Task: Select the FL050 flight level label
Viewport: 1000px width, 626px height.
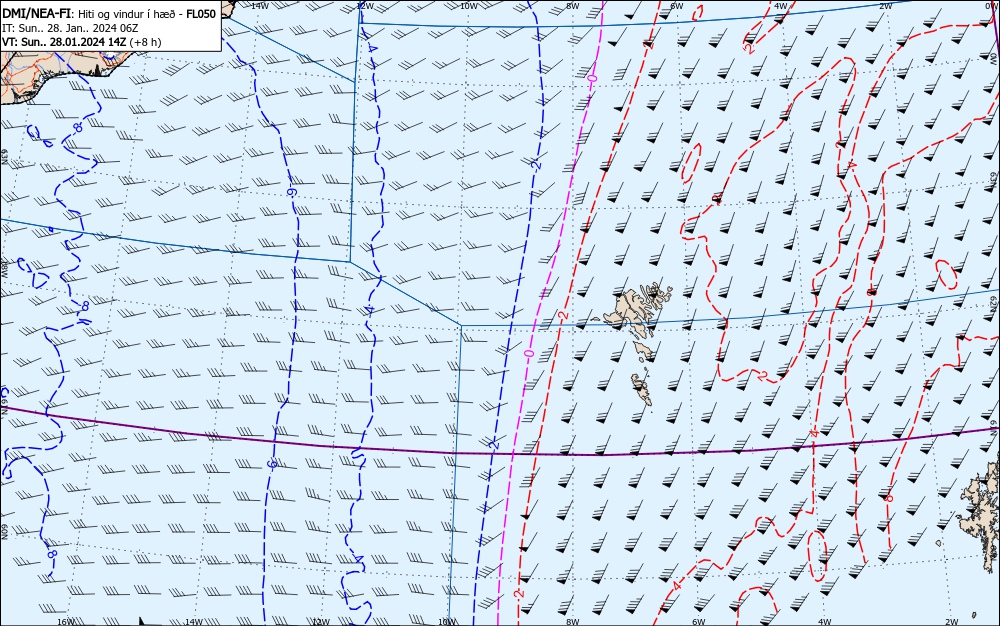Action: (x=201, y=13)
